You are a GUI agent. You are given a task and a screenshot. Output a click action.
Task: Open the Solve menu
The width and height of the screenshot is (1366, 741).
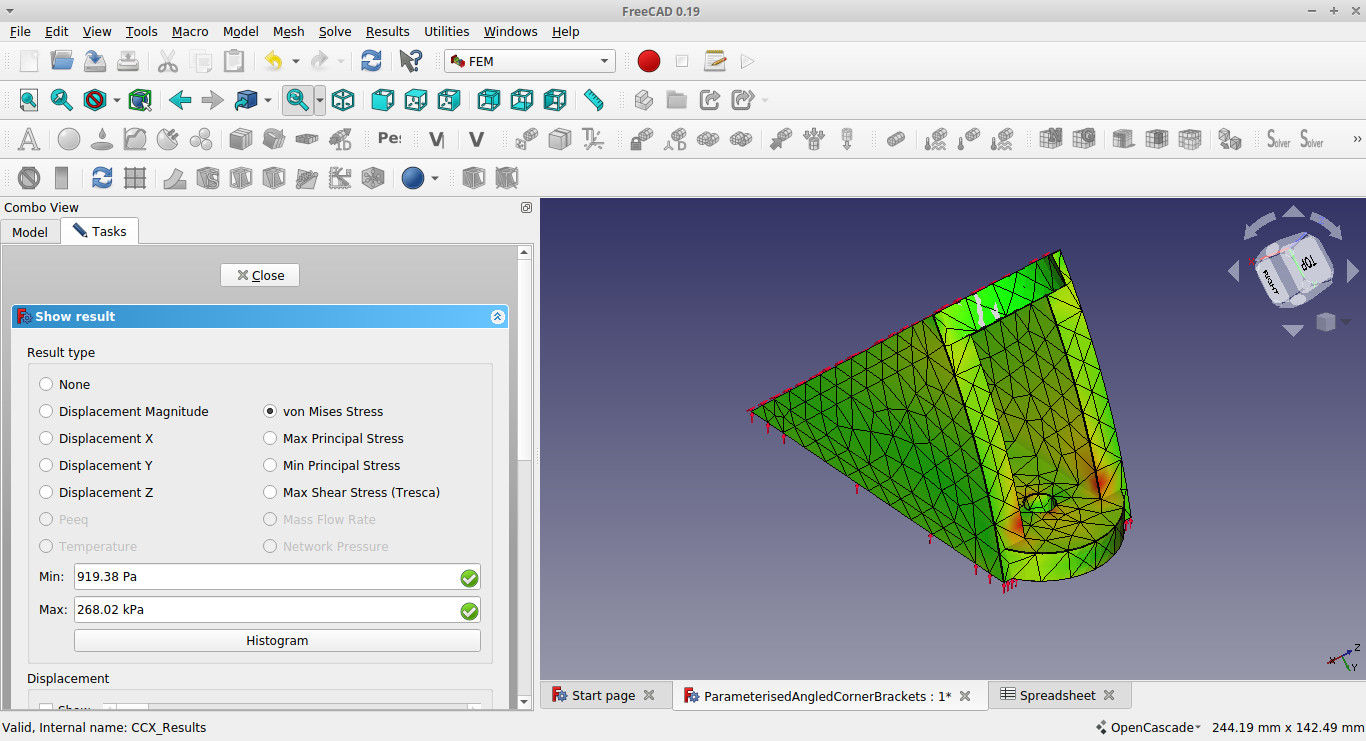tap(335, 31)
